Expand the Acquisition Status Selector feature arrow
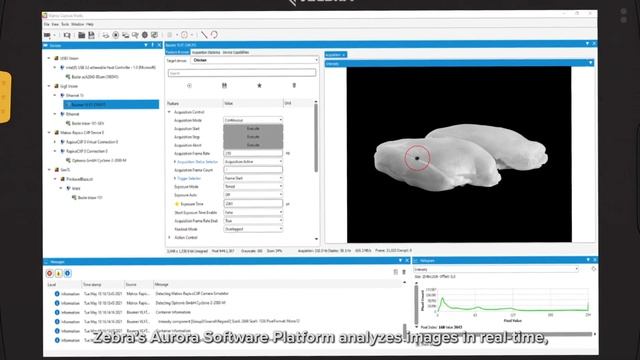640x360 pixels. [x=175, y=162]
